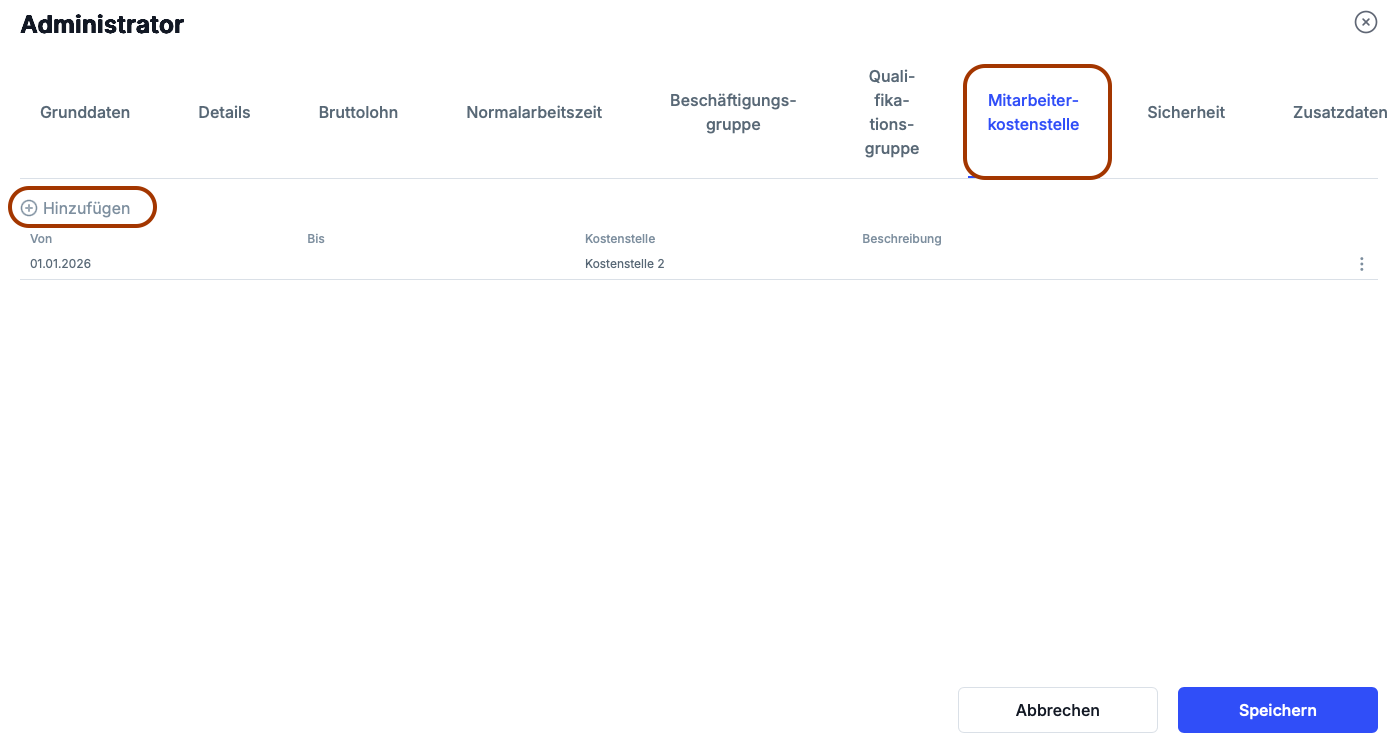1398x754 pixels.
Task: Click the Bis column header
Action: point(316,239)
